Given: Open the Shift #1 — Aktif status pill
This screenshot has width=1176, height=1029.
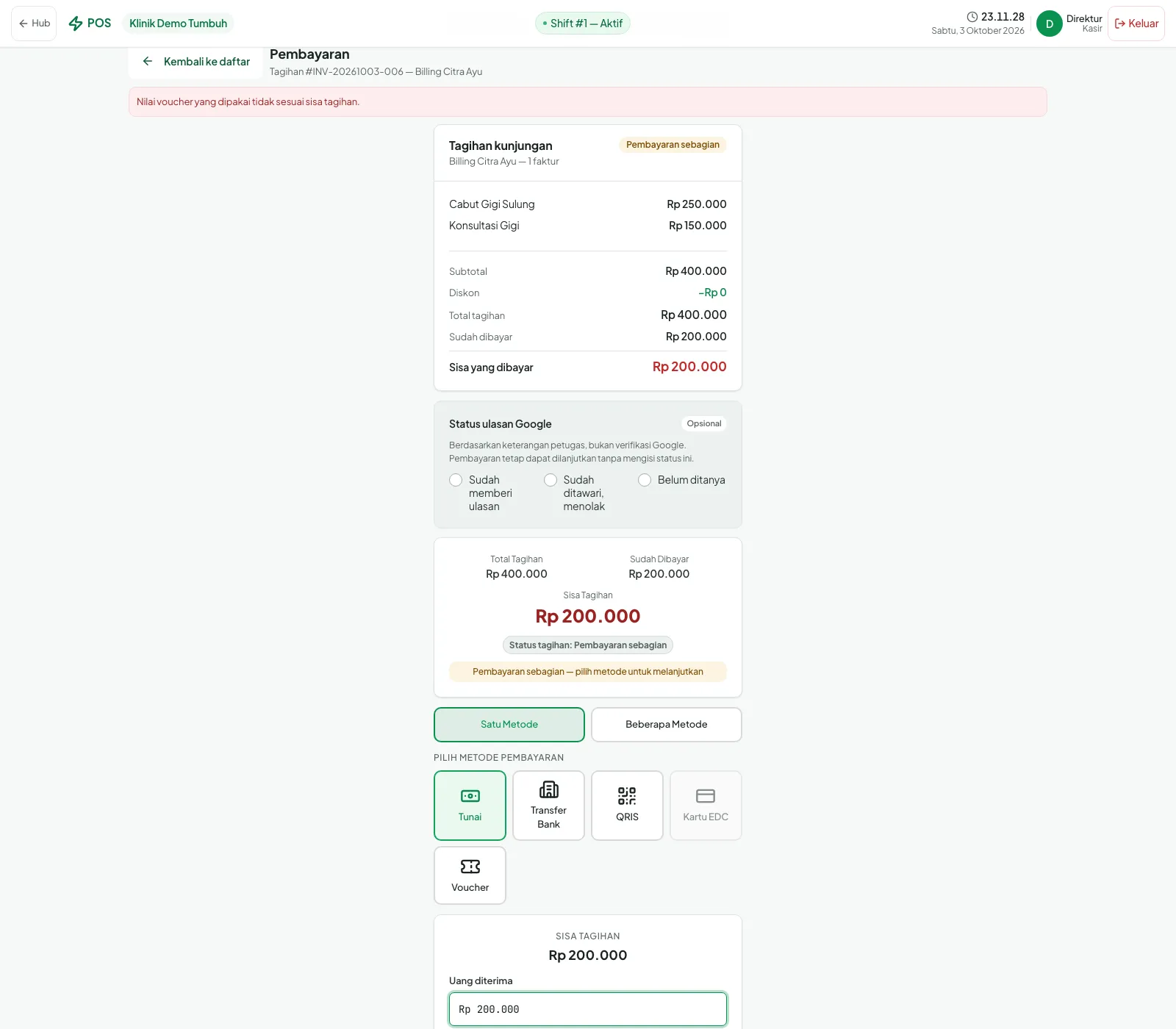Looking at the screenshot, I should point(582,24).
